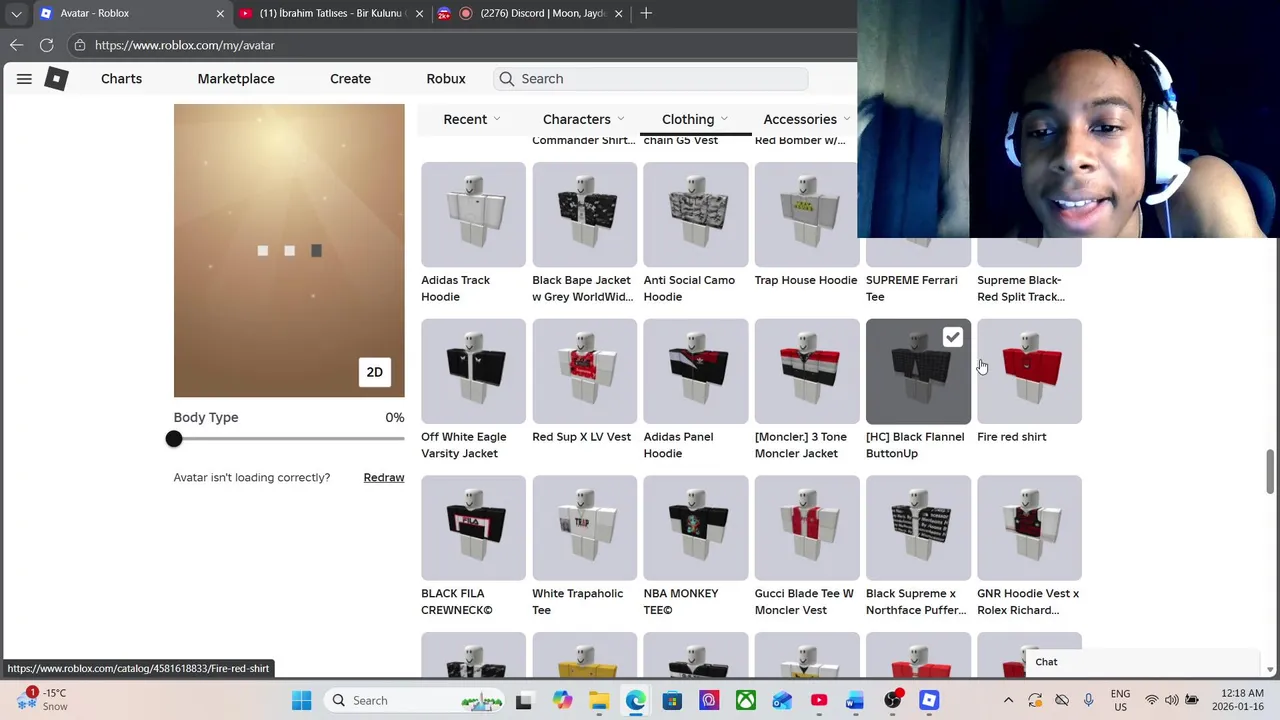Equip the GNR Hoodie Vest x Rolex

pos(1029,528)
